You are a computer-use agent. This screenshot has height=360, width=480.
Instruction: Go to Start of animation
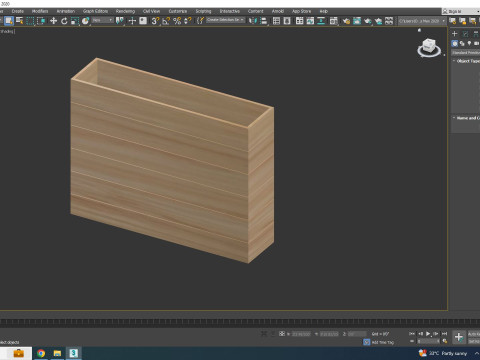(412, 334)
